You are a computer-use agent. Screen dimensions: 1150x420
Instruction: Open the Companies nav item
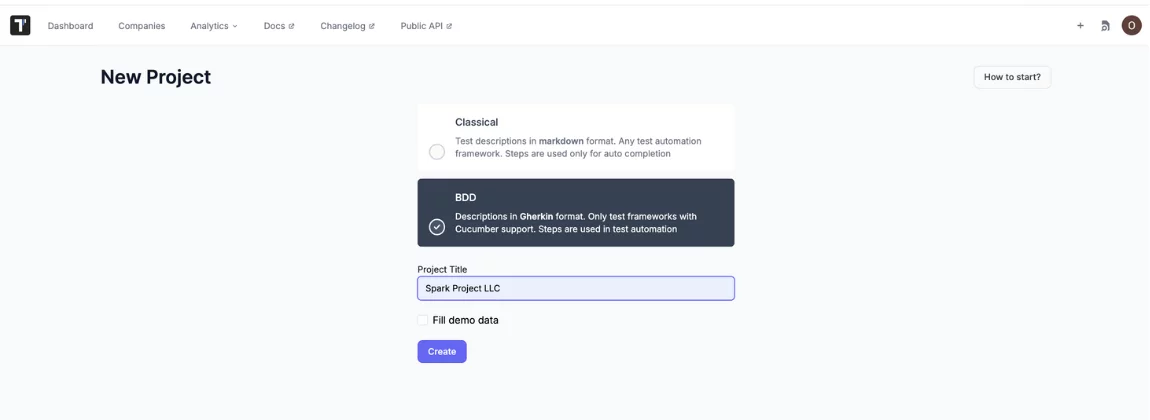tap(141, 26)
